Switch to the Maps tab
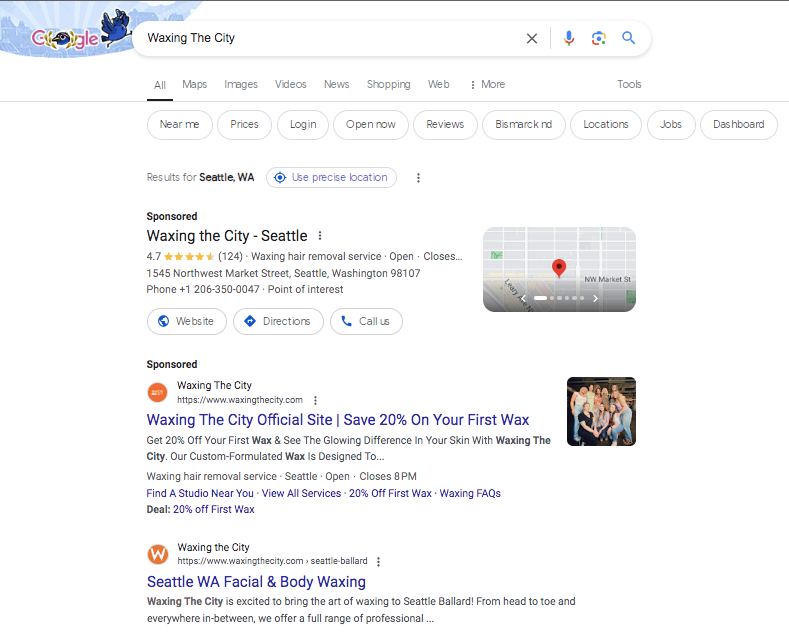Image resolution: width=789 pixels, height=635 pixels. (x=195, y=85)
